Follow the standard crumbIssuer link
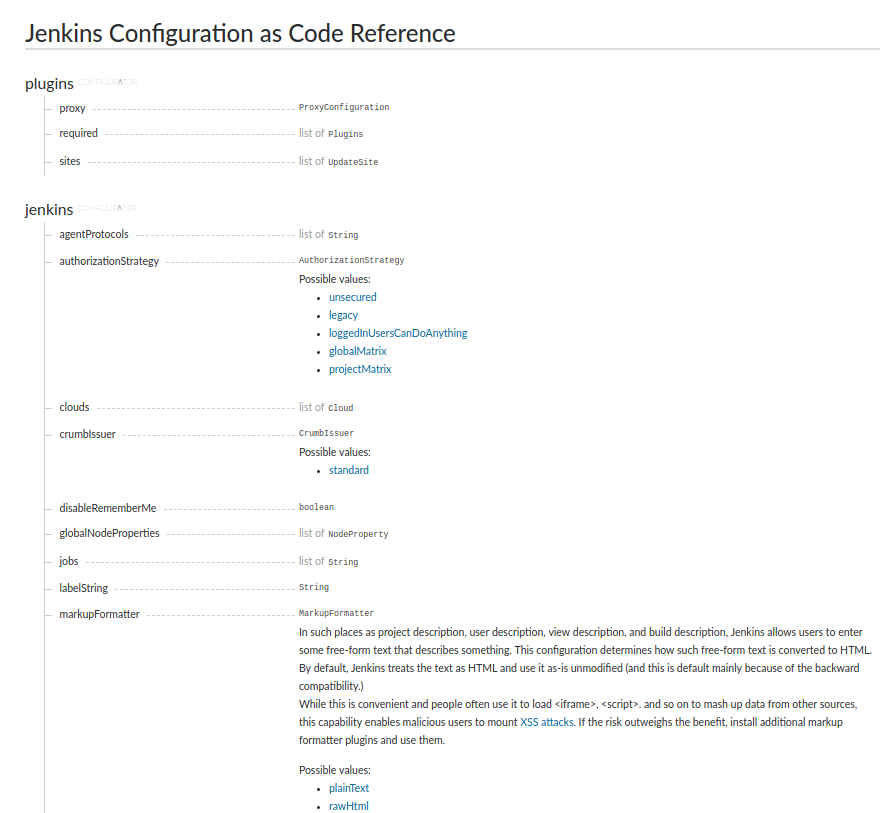 pyautogui.click(x=349, y=470)
